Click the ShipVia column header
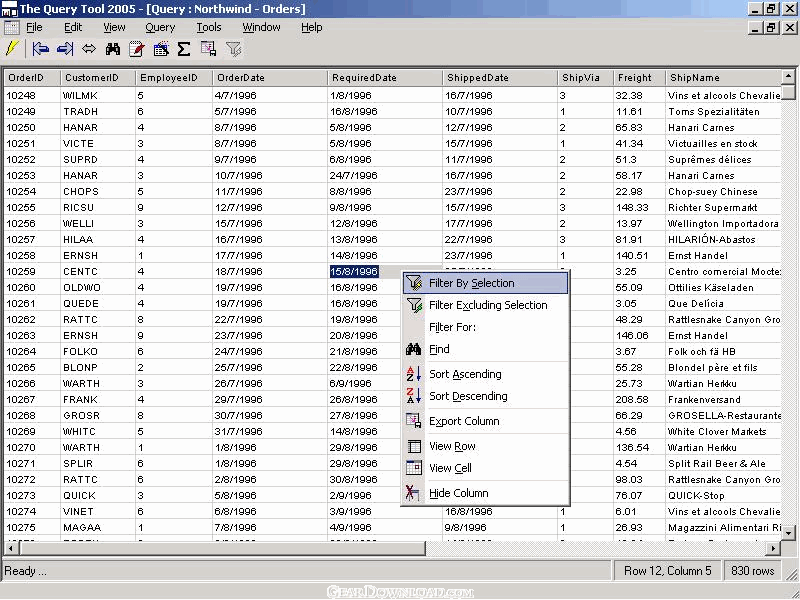 (x=586, y=78)
